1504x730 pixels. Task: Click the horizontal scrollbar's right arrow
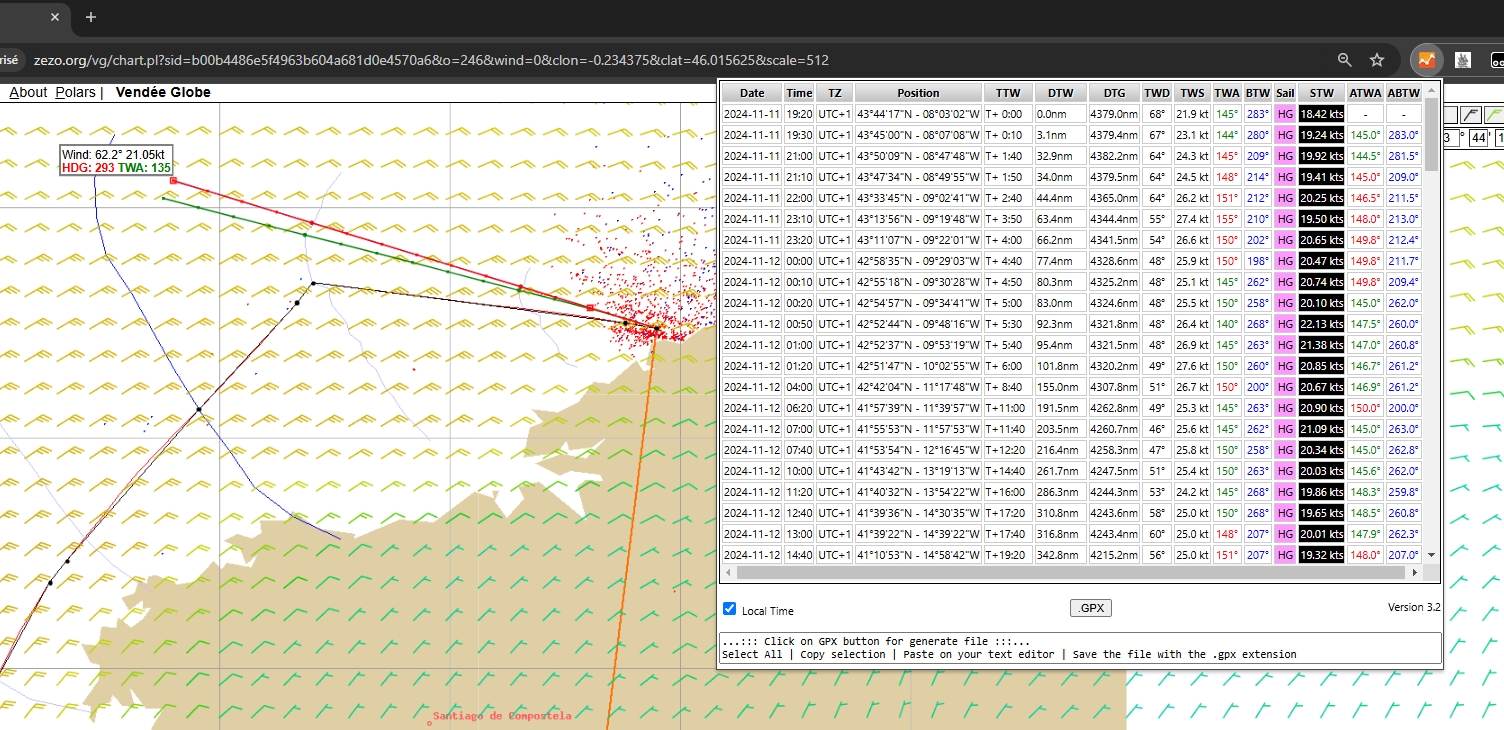1414,573
